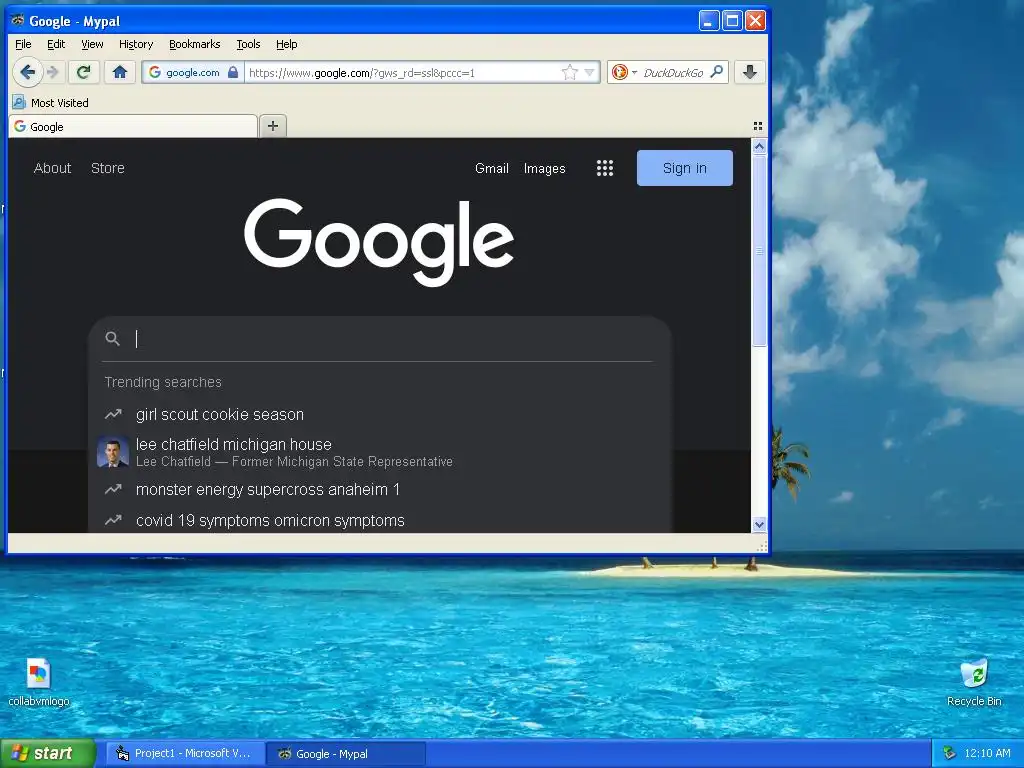Open the Downloads arrow button
The image size is (1024, 768).
[x=750, y=72]
